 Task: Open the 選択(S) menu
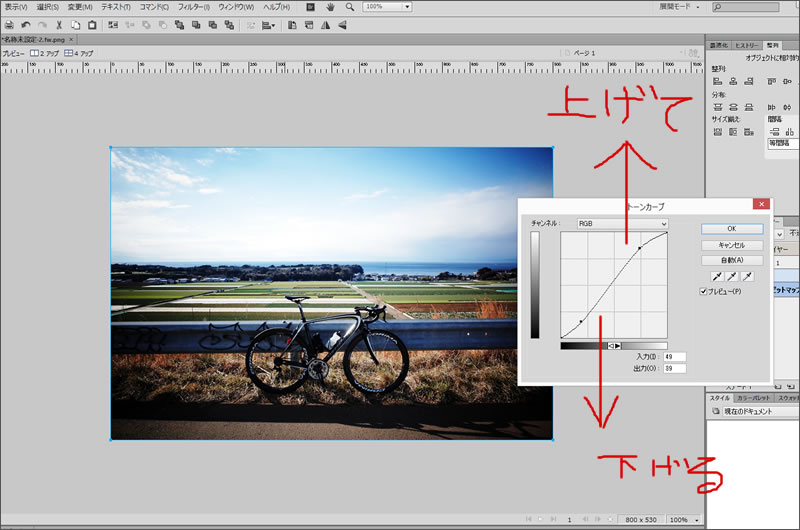tap(47, 7)
